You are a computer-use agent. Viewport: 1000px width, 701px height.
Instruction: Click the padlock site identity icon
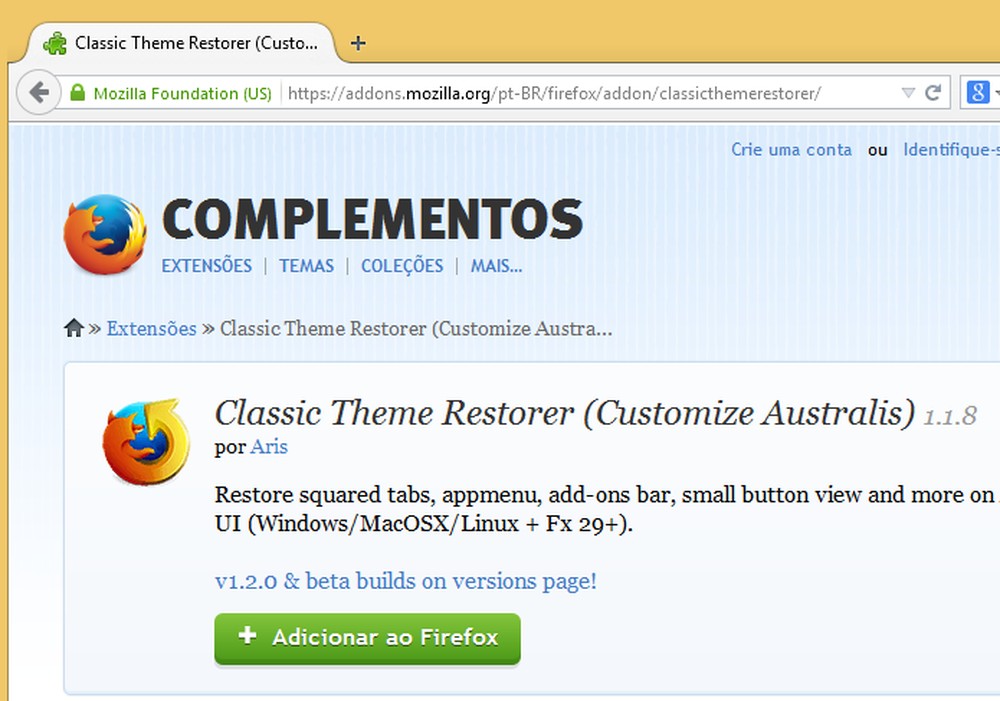[x=77, y=92]
